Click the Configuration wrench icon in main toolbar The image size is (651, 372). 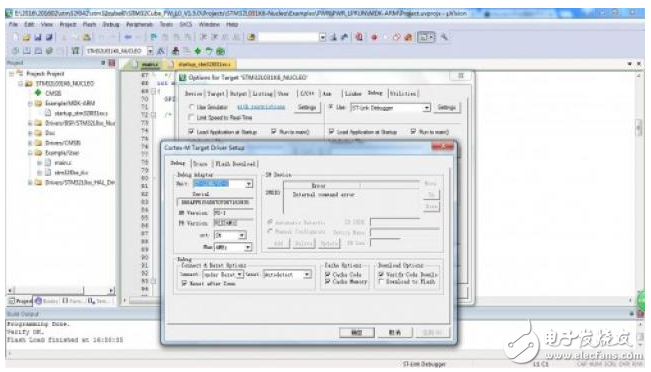click(444, 37)
